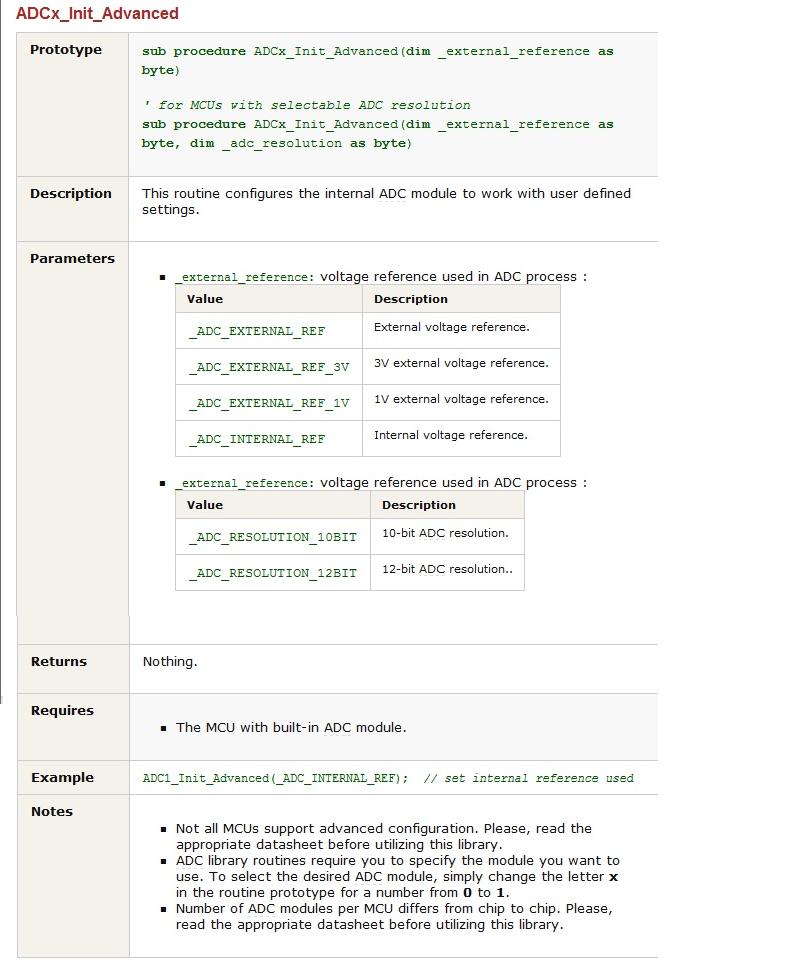
Task: Click the second _external_reference parameter name
Action: pyautogui.click(x=245, y=483)
